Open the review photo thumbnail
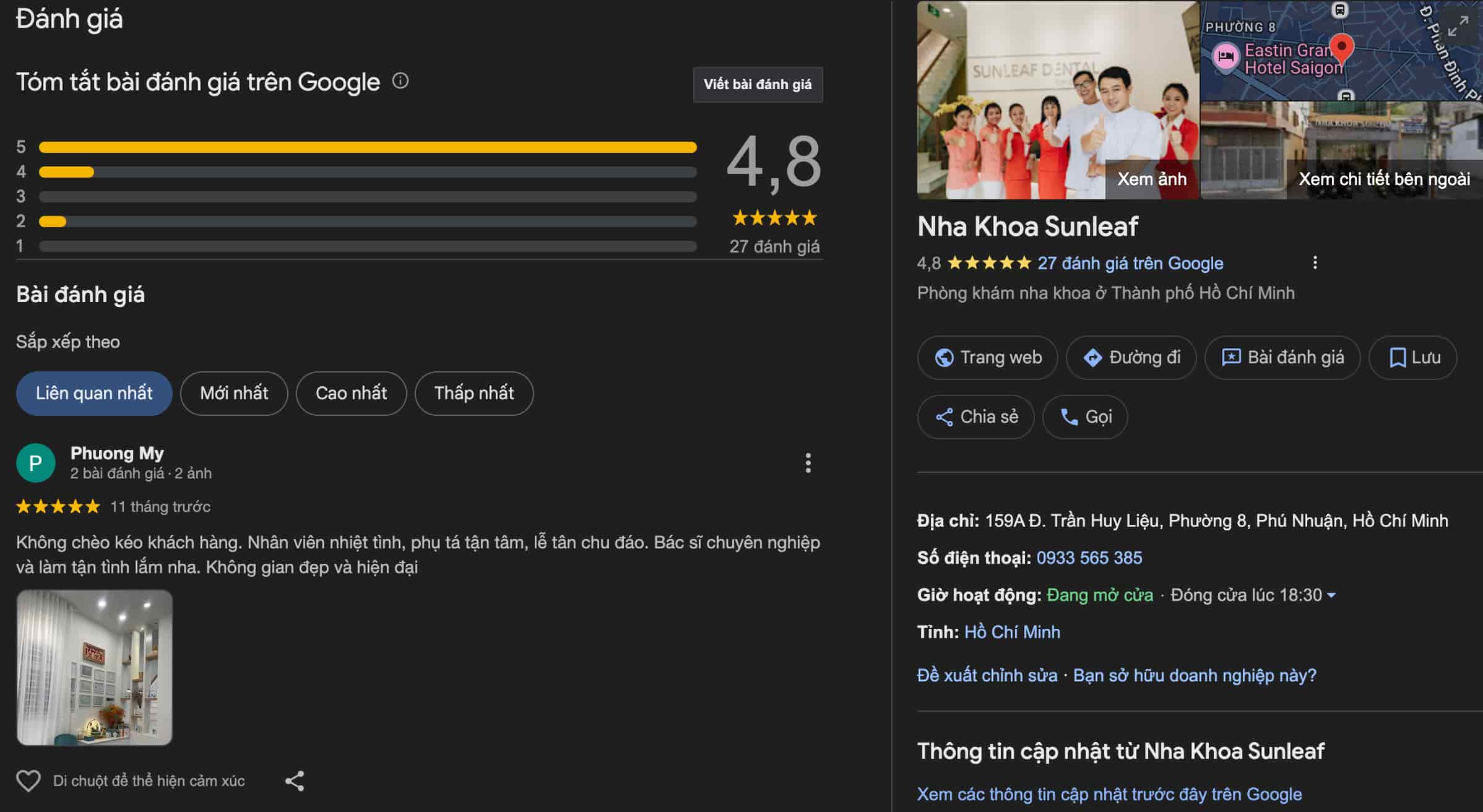This screenshot has height=812, width=1483. tap(95, 667)
